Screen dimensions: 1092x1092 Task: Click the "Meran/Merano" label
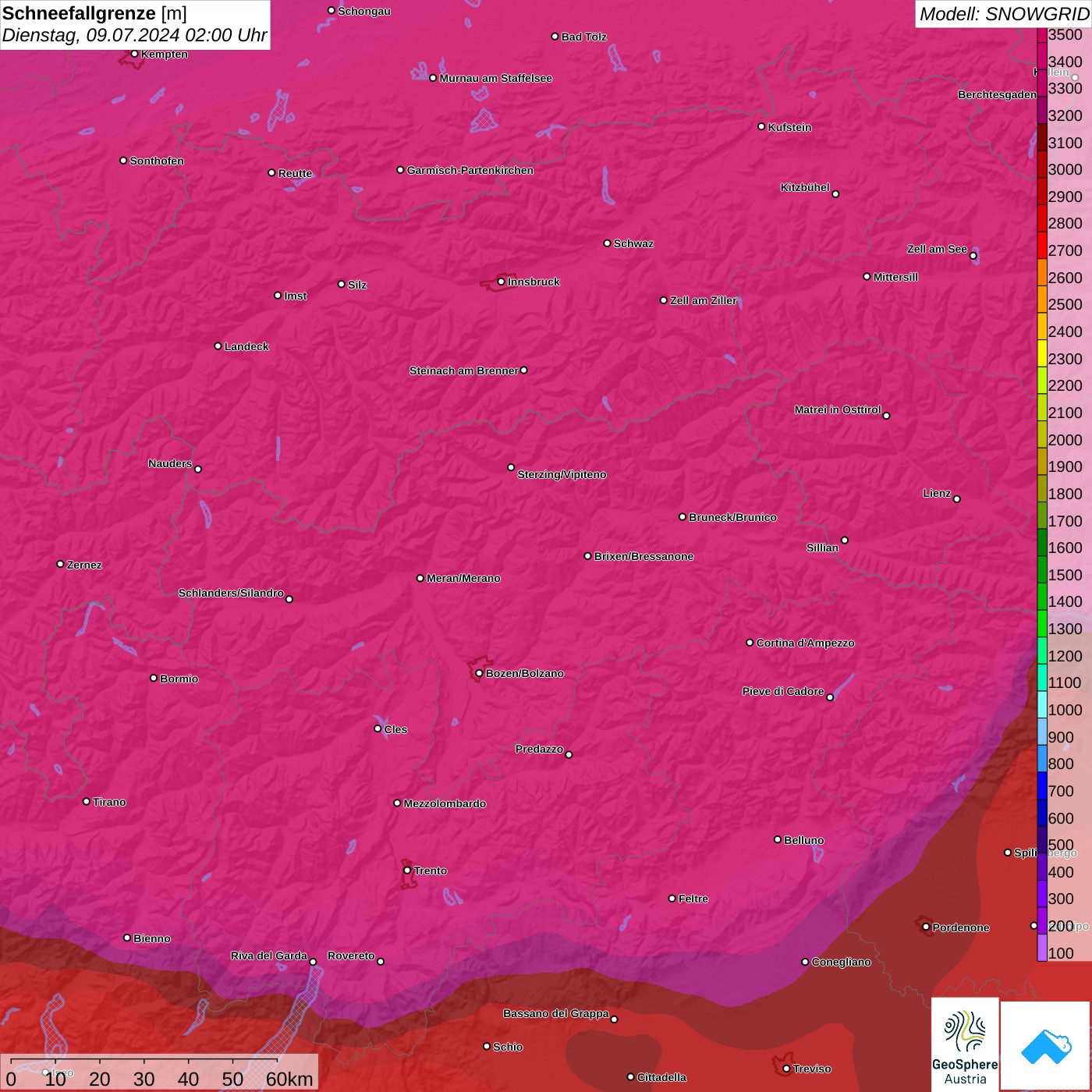463,578
